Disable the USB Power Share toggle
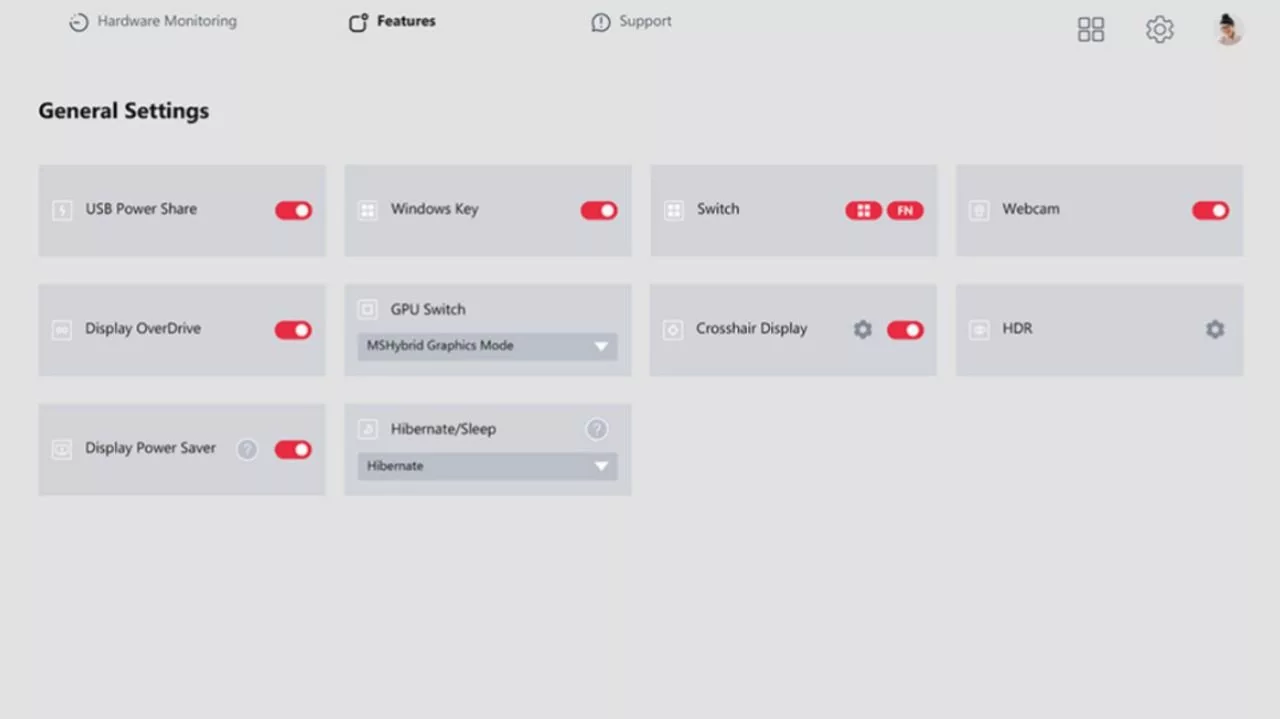The width and height of the screenshot is (1280, 719). click(x=293, y=211)
